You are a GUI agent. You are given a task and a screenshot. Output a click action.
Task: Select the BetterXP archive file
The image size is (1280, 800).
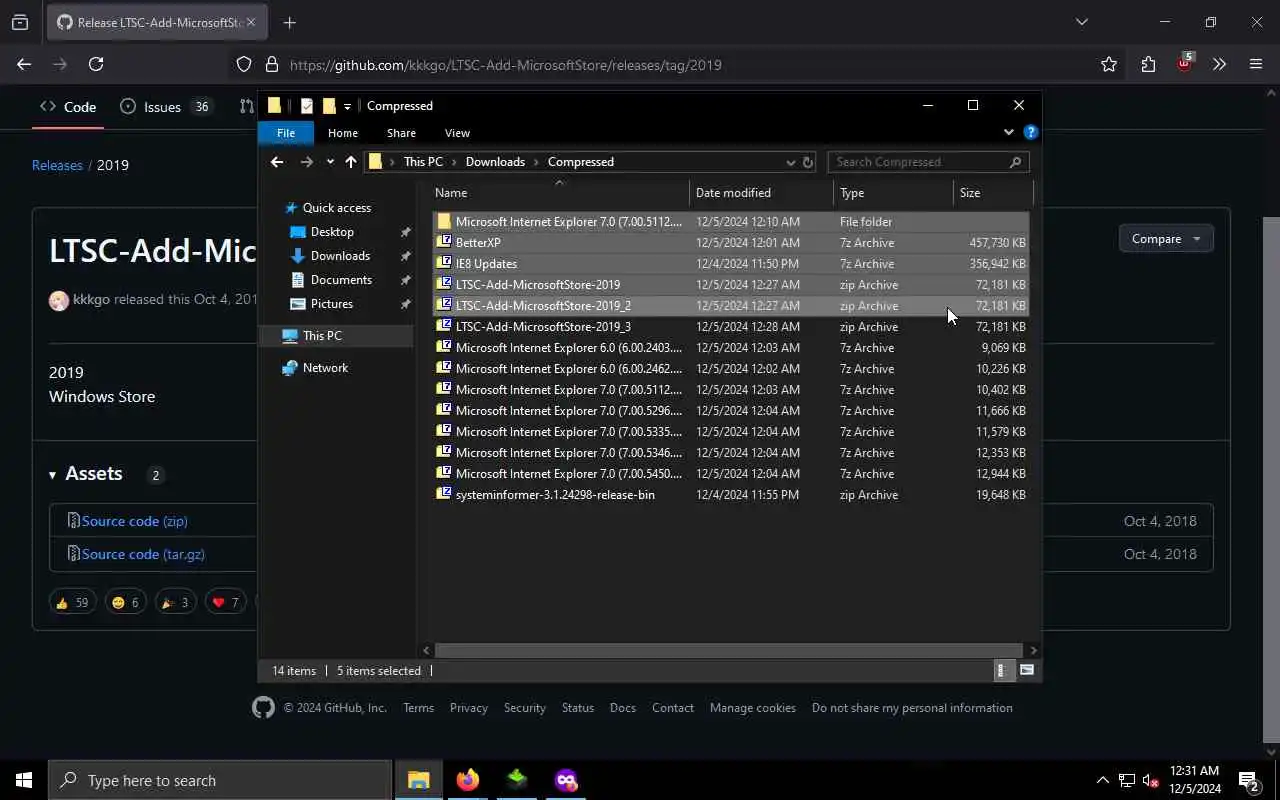(730, 243)
